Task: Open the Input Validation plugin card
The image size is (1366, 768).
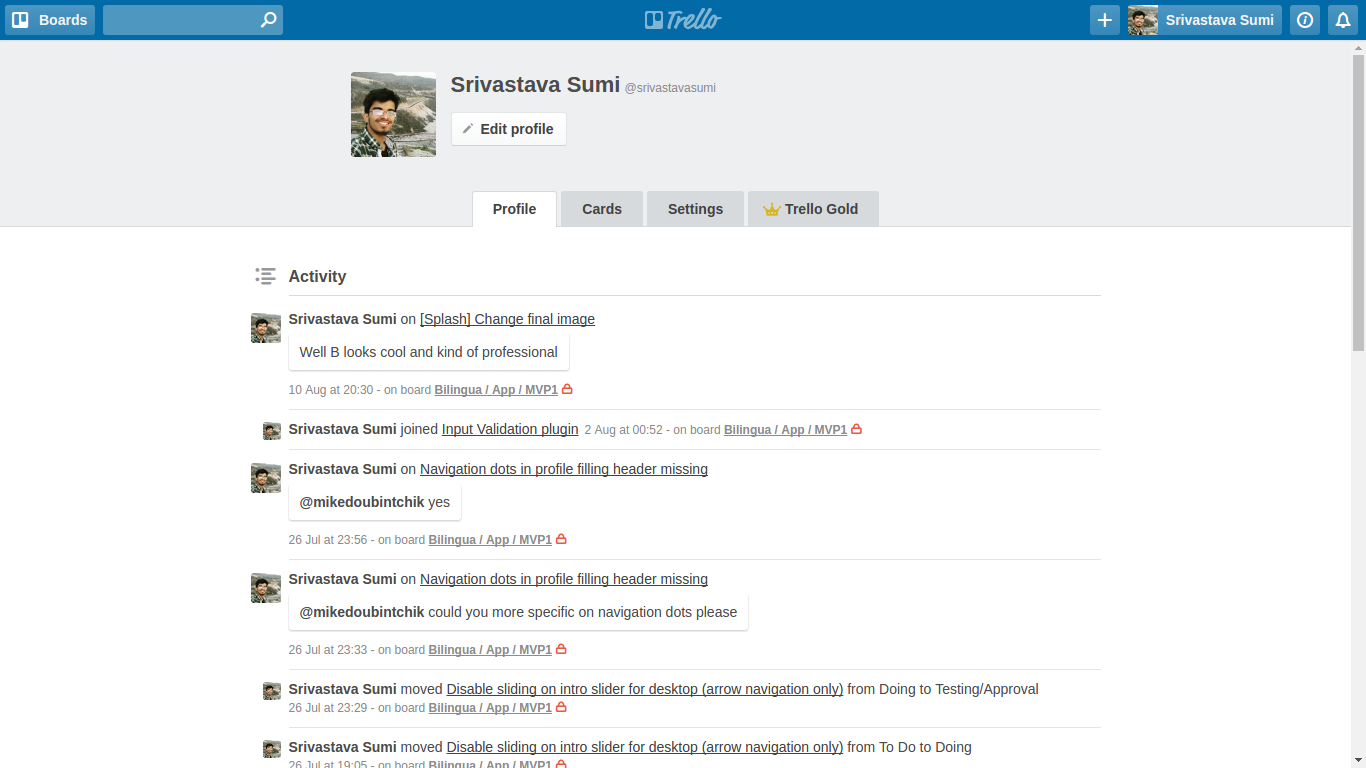Action: (x=510, y=429)
